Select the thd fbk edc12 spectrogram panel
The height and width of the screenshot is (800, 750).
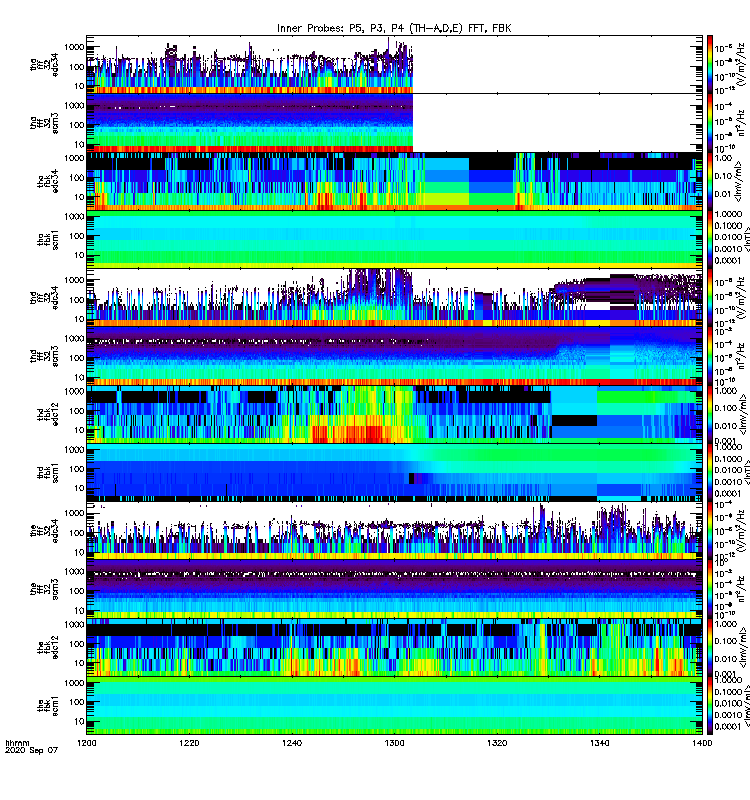394,414
